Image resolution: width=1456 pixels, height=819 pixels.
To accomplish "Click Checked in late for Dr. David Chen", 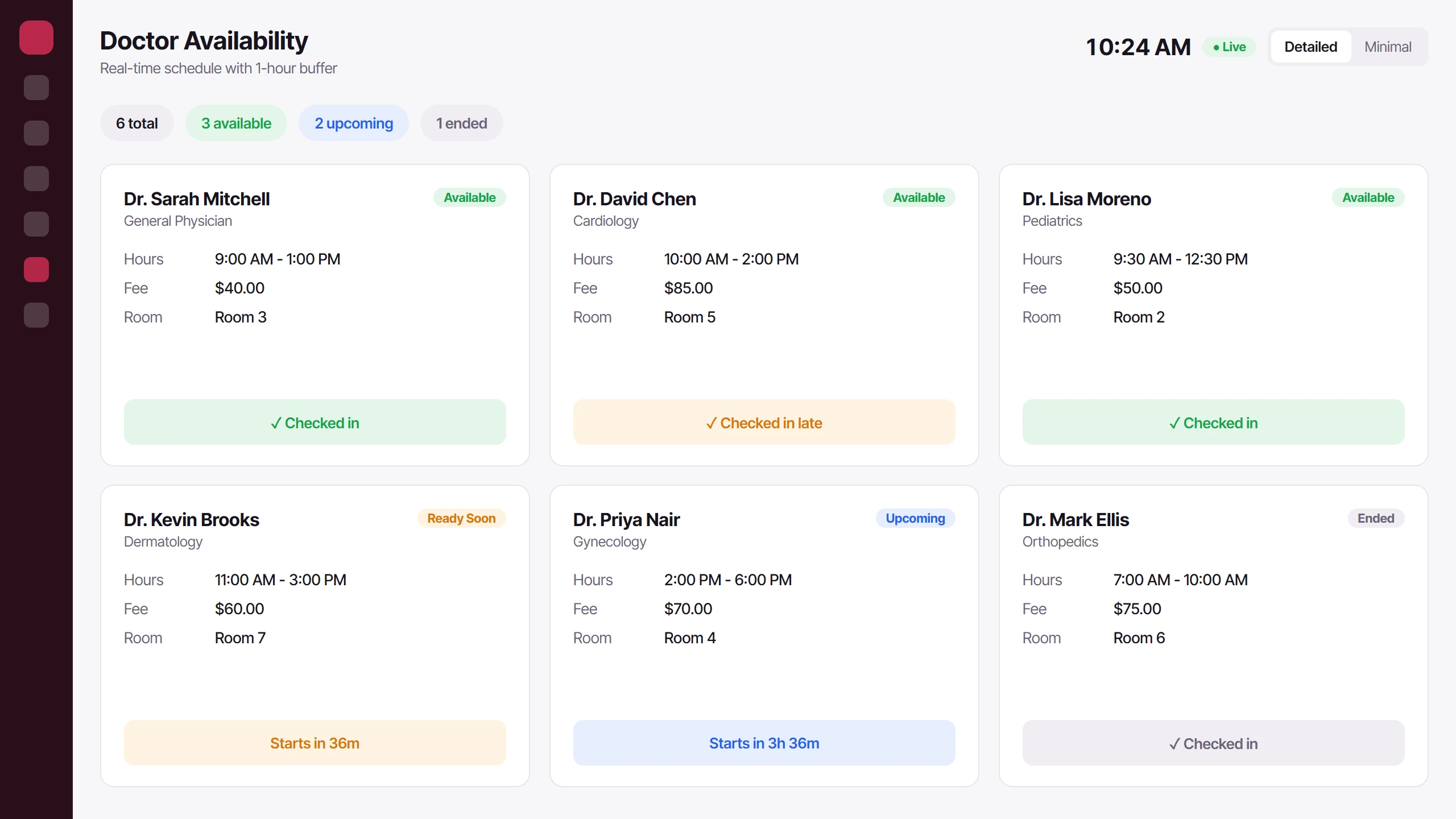I will (764, 422).
